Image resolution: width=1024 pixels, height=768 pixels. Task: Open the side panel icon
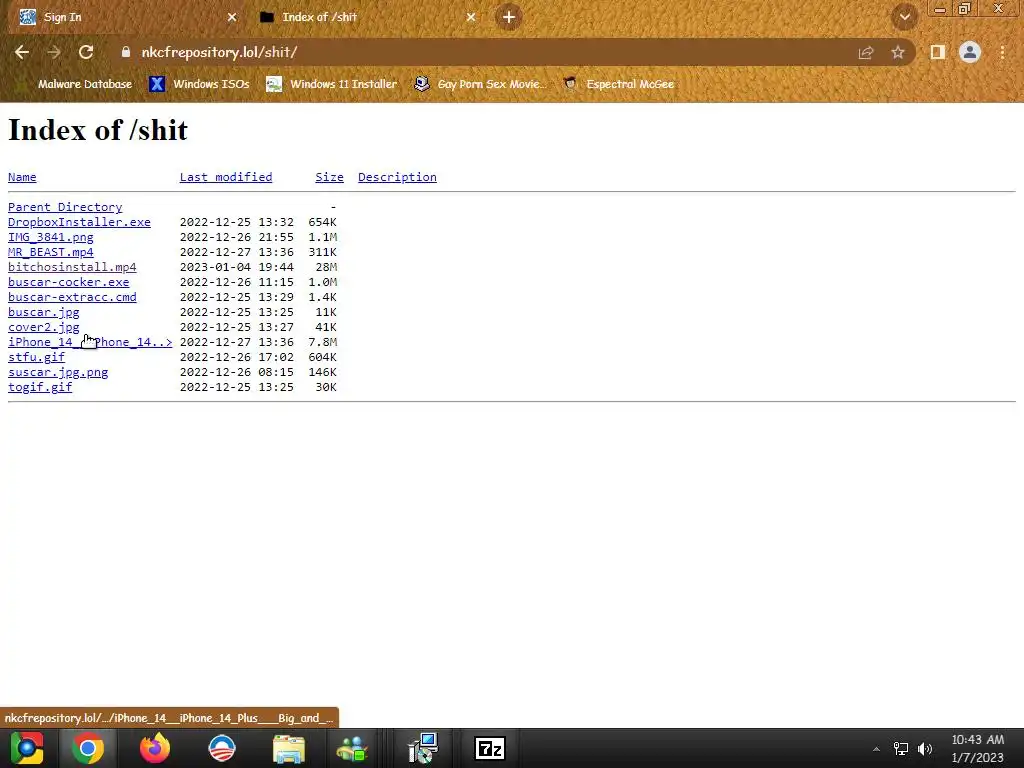[938, 52]
